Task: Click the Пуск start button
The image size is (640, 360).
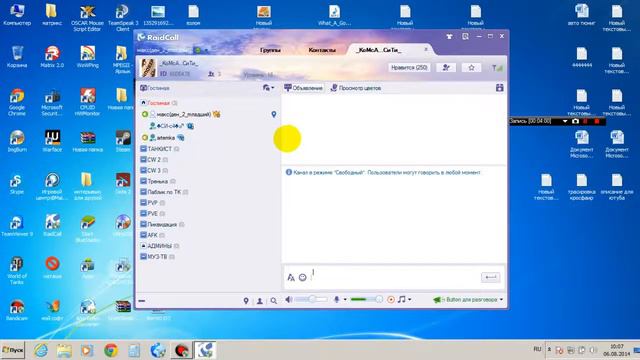Action: (x=13, y=350)
